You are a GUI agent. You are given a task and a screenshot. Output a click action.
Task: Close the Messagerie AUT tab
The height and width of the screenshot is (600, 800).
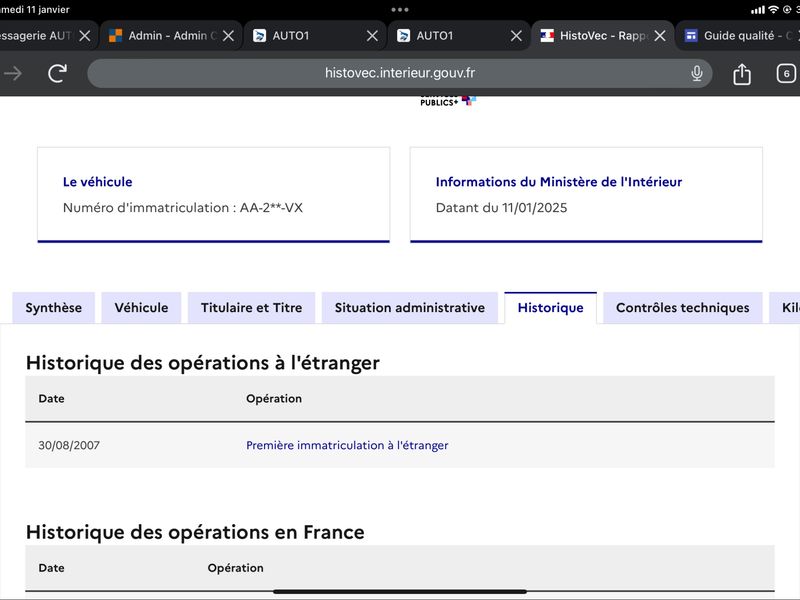click(x=85, y=36)
